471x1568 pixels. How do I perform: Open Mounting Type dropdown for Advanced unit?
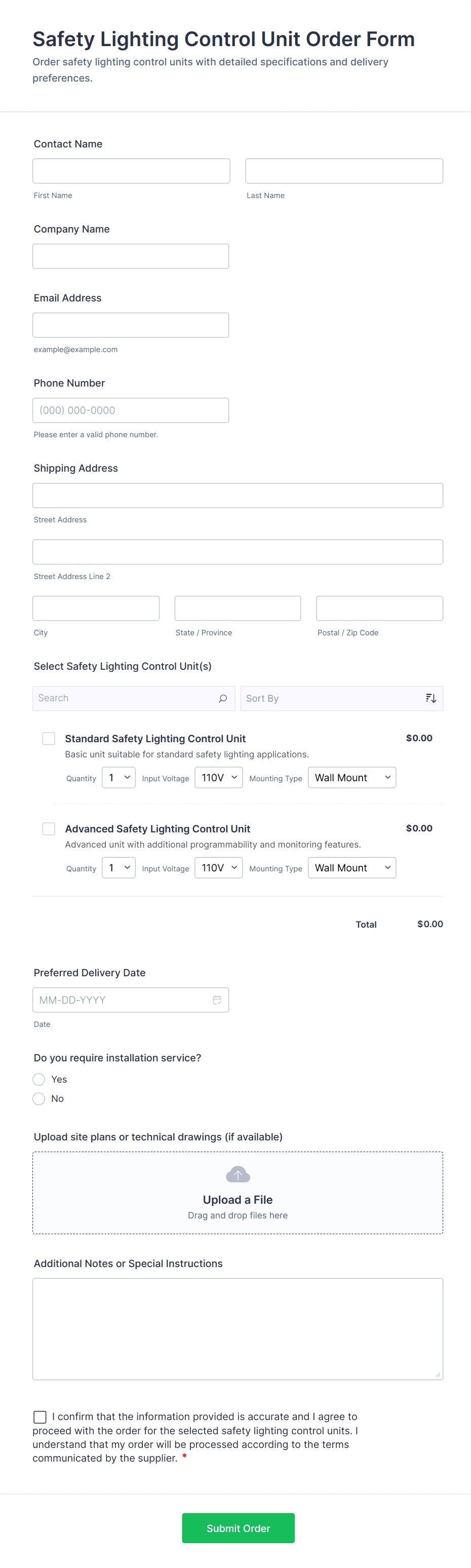tap(351, 867)
